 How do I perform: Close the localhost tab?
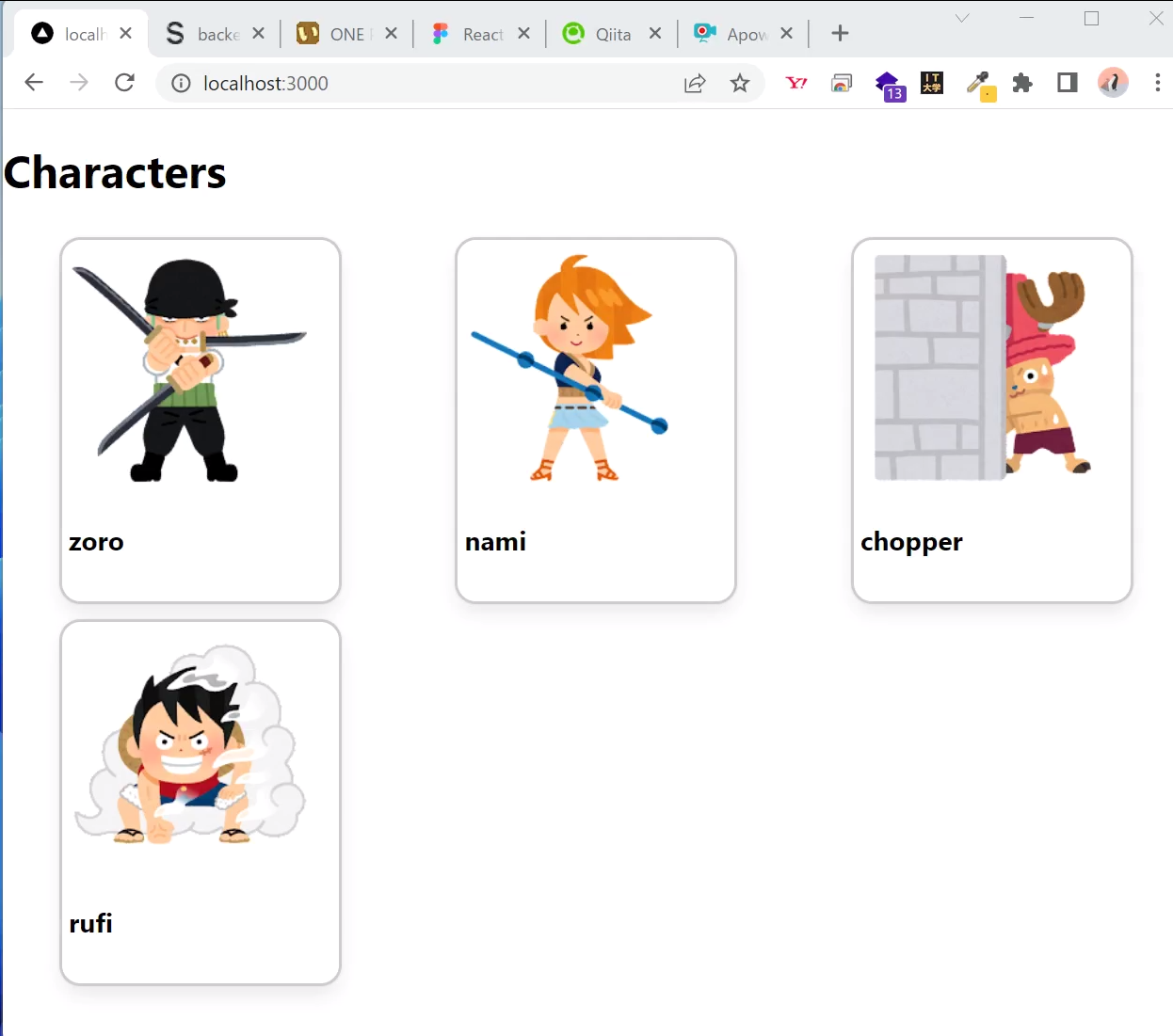point(126,34)
